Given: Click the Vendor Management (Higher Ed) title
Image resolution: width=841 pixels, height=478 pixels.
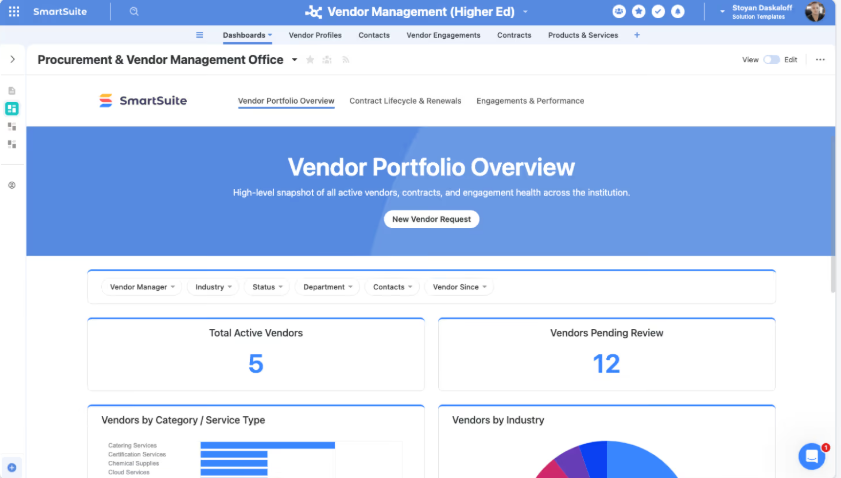Looking at the screenshot, I should click(x=420, y=12).
